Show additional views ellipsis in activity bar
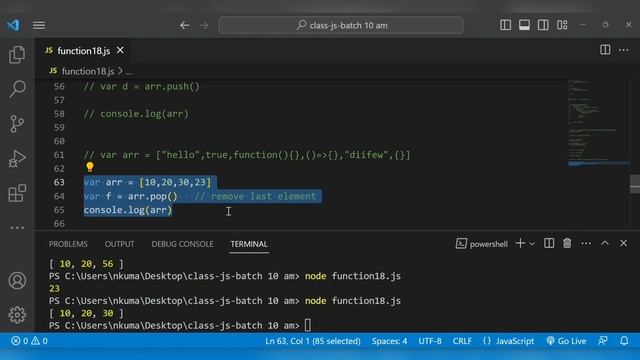Image resolution: width=640 pixels, height=360 pixels. pyautogui.click(x=17, y=227)
